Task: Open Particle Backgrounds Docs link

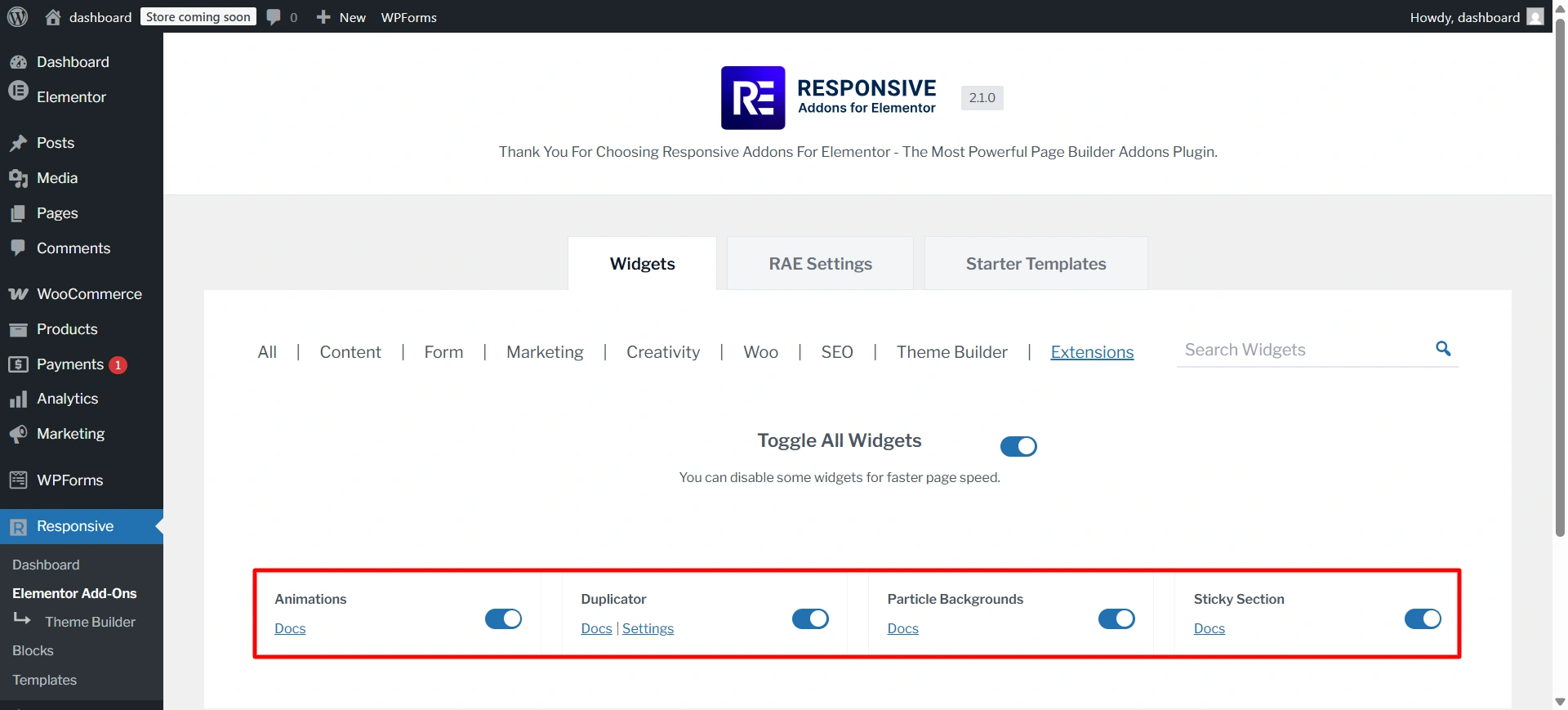Action: point(902,628)
